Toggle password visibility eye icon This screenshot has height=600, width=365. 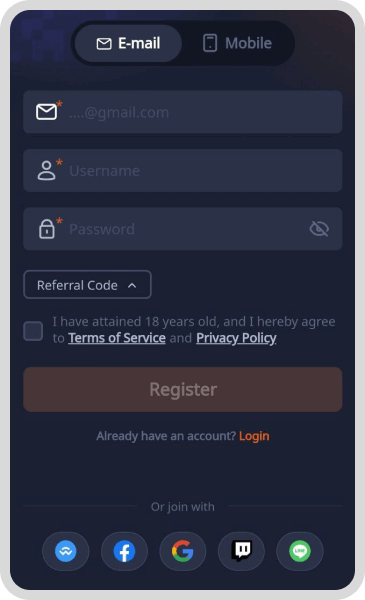coord(319,229)
